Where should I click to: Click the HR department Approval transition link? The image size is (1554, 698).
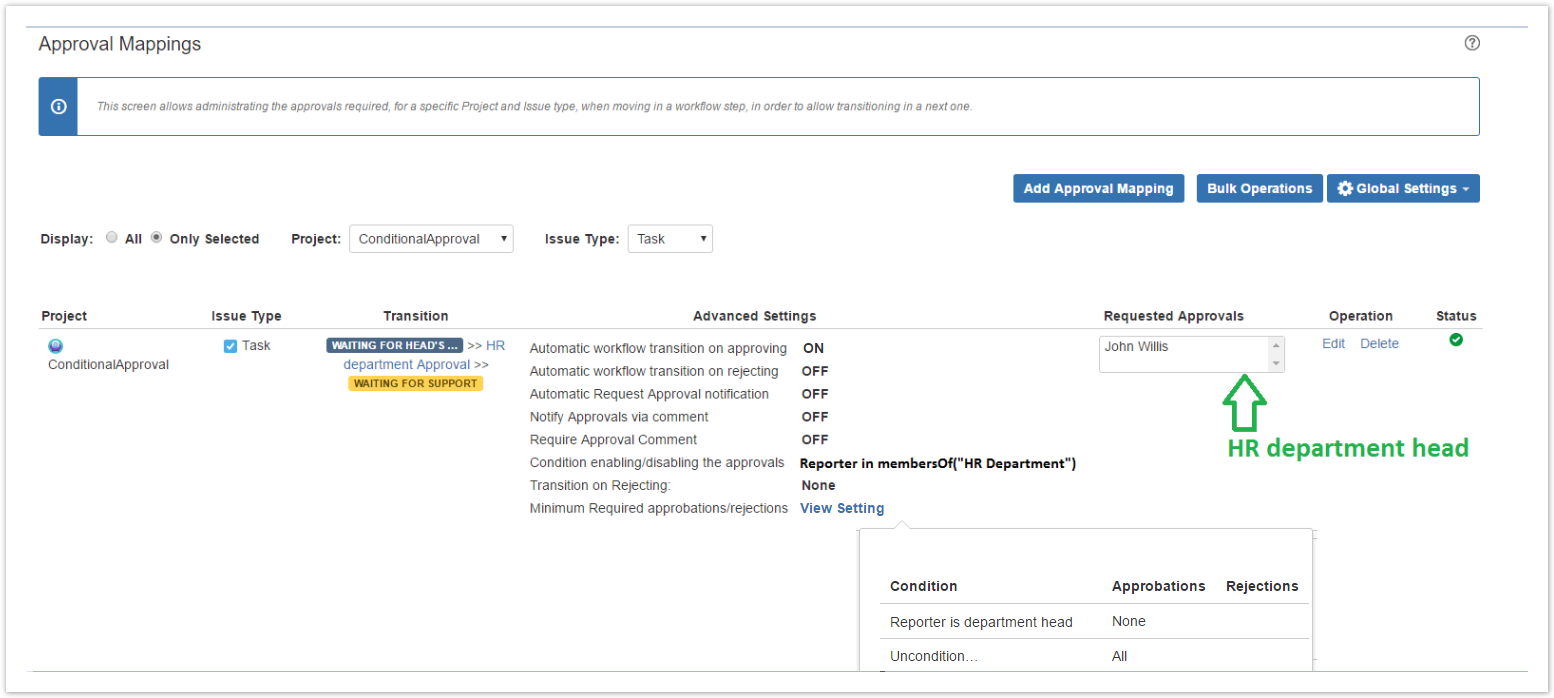point(406,365)
